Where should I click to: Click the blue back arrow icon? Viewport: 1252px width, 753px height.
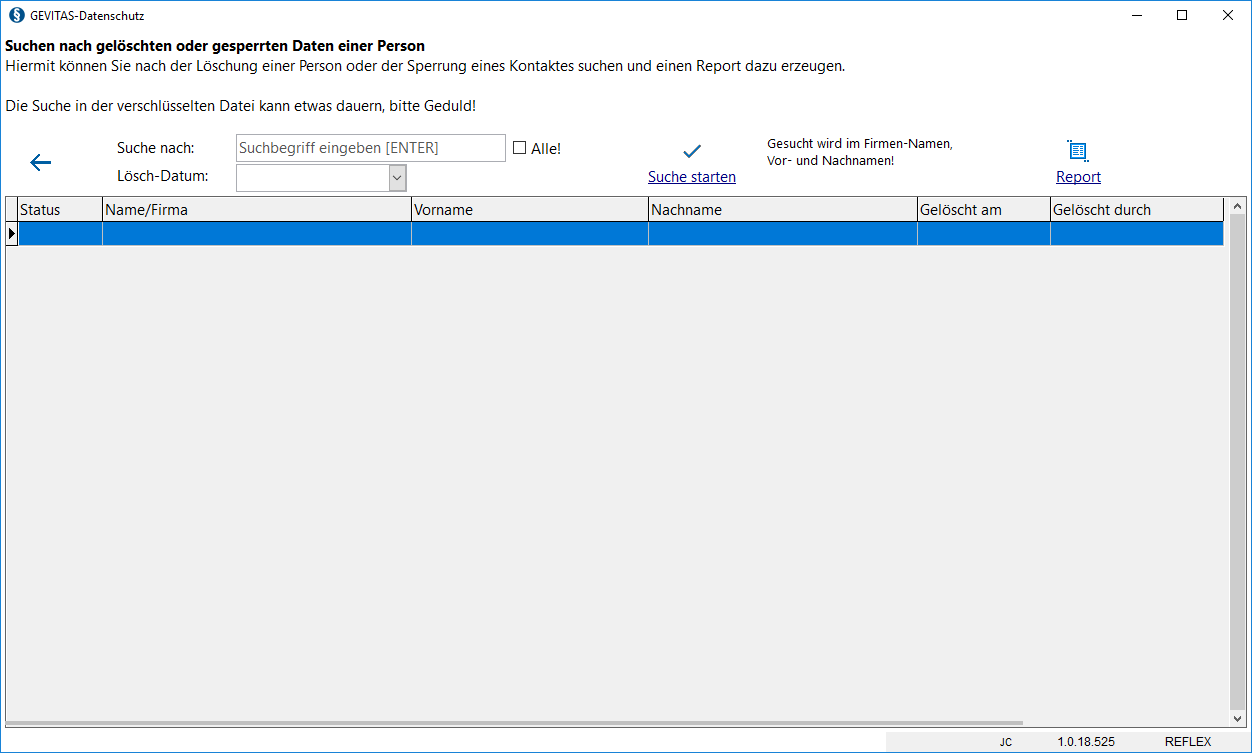pyautogui.click(x=40, y=163)
